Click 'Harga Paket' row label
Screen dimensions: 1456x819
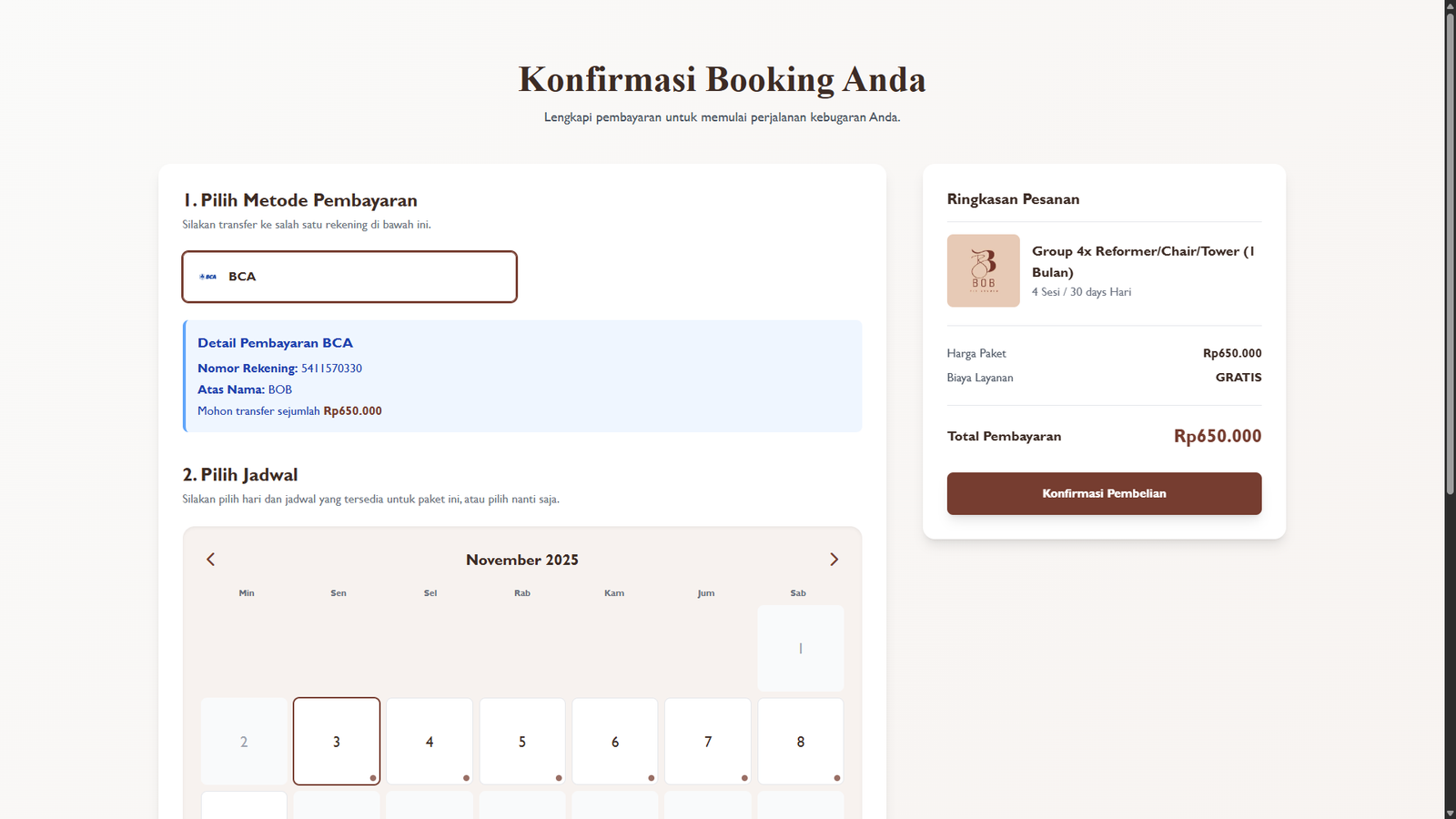pyautogui.click(x=976, y=353)
